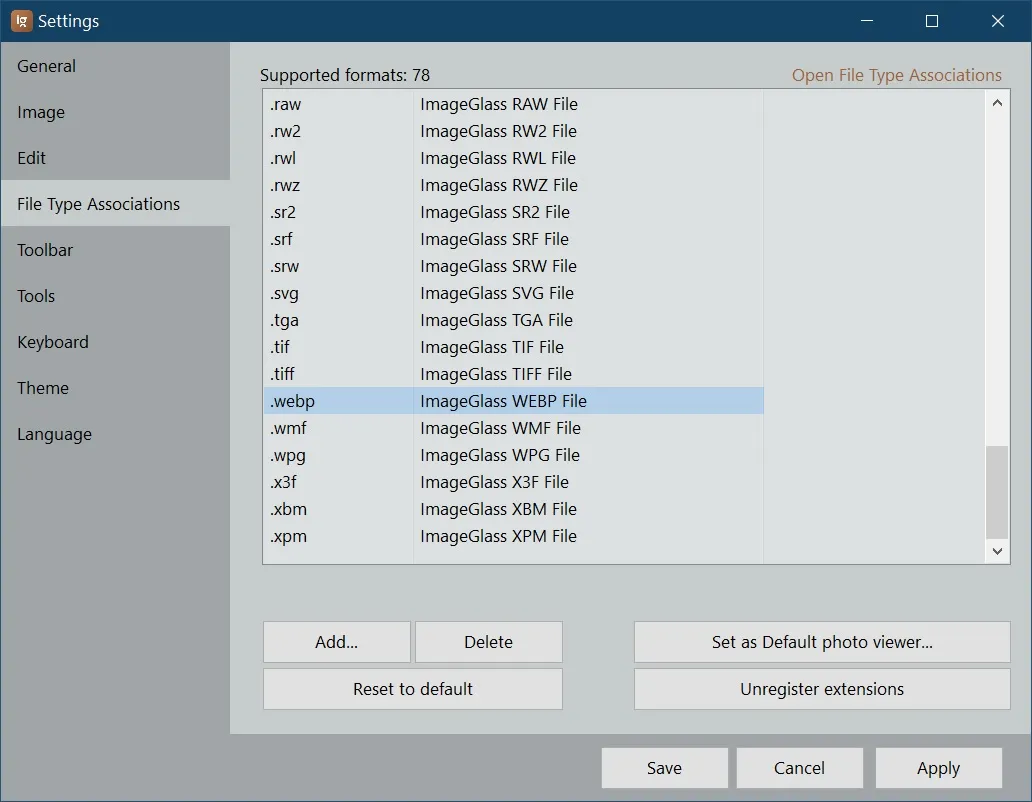The height and width of the screenshot is (802, 1032).
Task: Click the 'ImageGlass TIFF File' description
Action: click(x=496, y=374)
